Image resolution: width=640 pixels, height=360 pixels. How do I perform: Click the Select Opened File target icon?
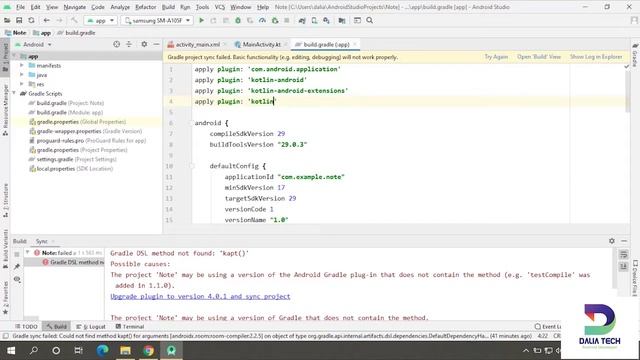coord(117,44)
